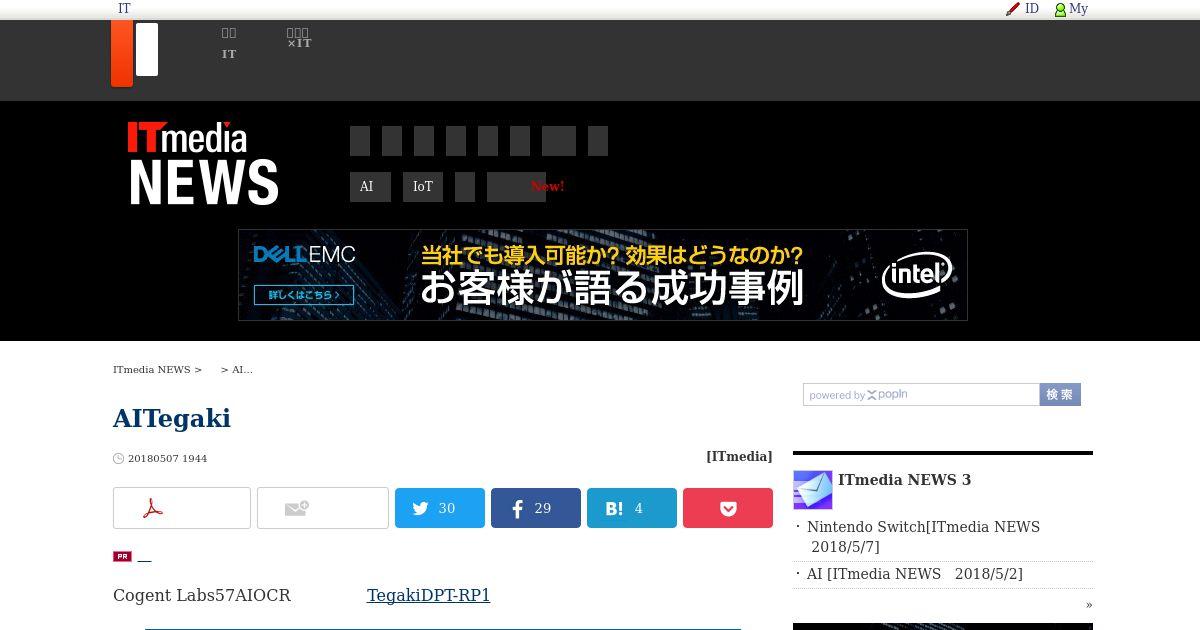The image size is (1200, 630).
Task: Open the TegakiDPT-RP1 link
Action: pyautogui.click(x=428, y=595)
